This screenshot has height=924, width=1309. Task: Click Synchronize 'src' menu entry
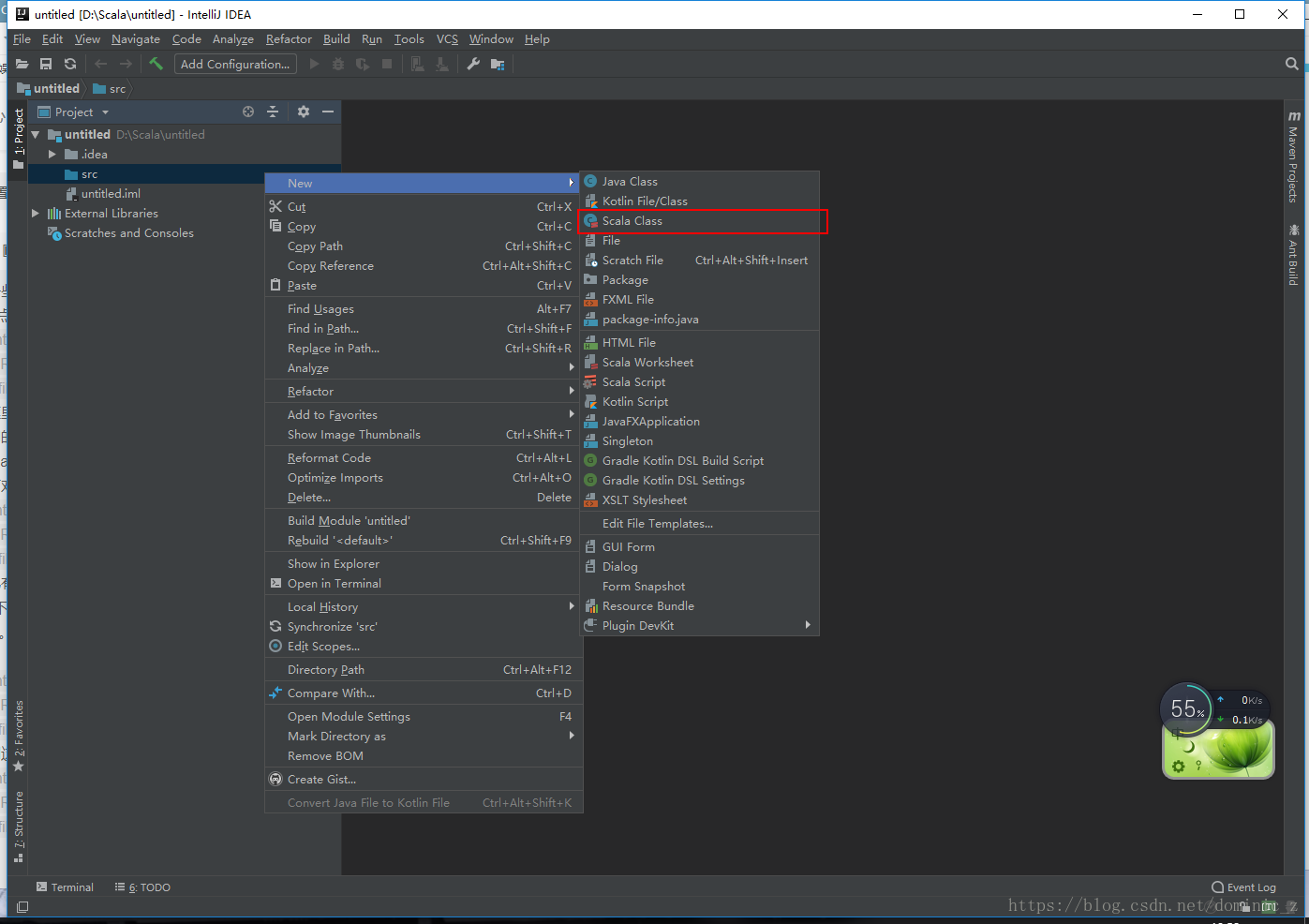pos(424,627)
